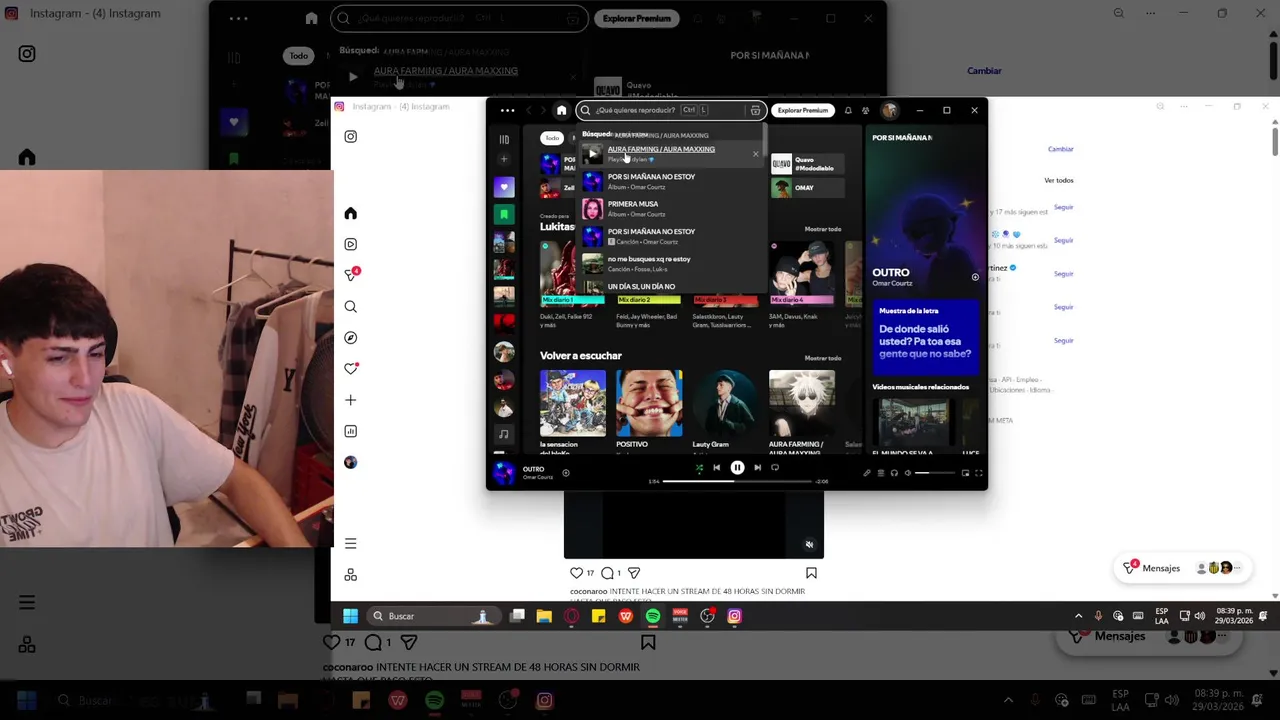Open the three-dot menu in front Spotify window

[x=507, y=110]
